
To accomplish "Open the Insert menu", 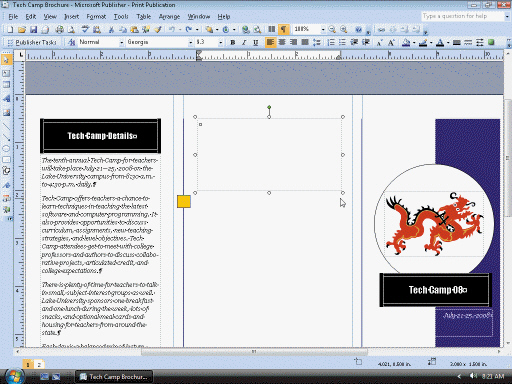I will point(71,17).
